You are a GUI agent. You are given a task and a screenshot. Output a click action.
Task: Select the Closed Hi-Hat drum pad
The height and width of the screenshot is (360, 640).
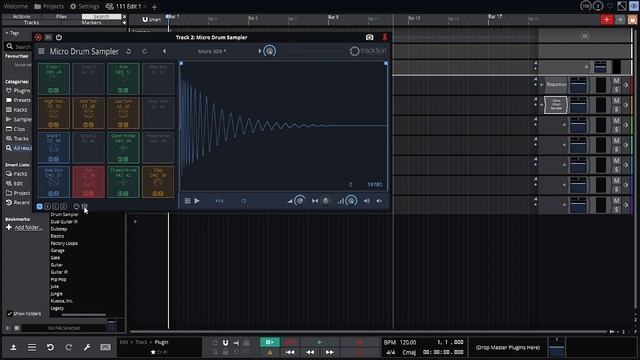pyautogui.click(x=123, y=182)
